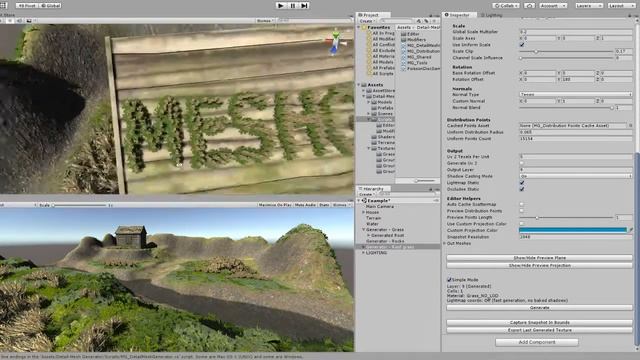Click the MG_Shared script file icon

coord(403,57)
